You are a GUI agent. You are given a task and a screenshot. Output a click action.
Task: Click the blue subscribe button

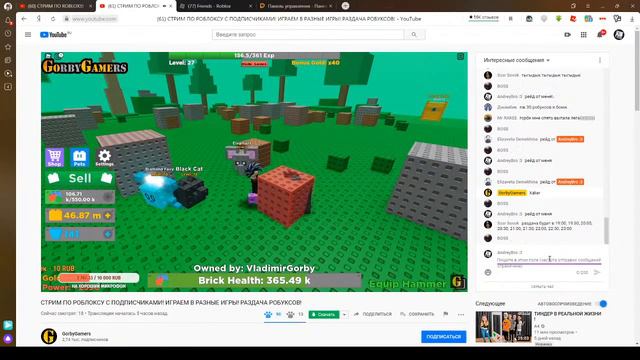point(444,337)
